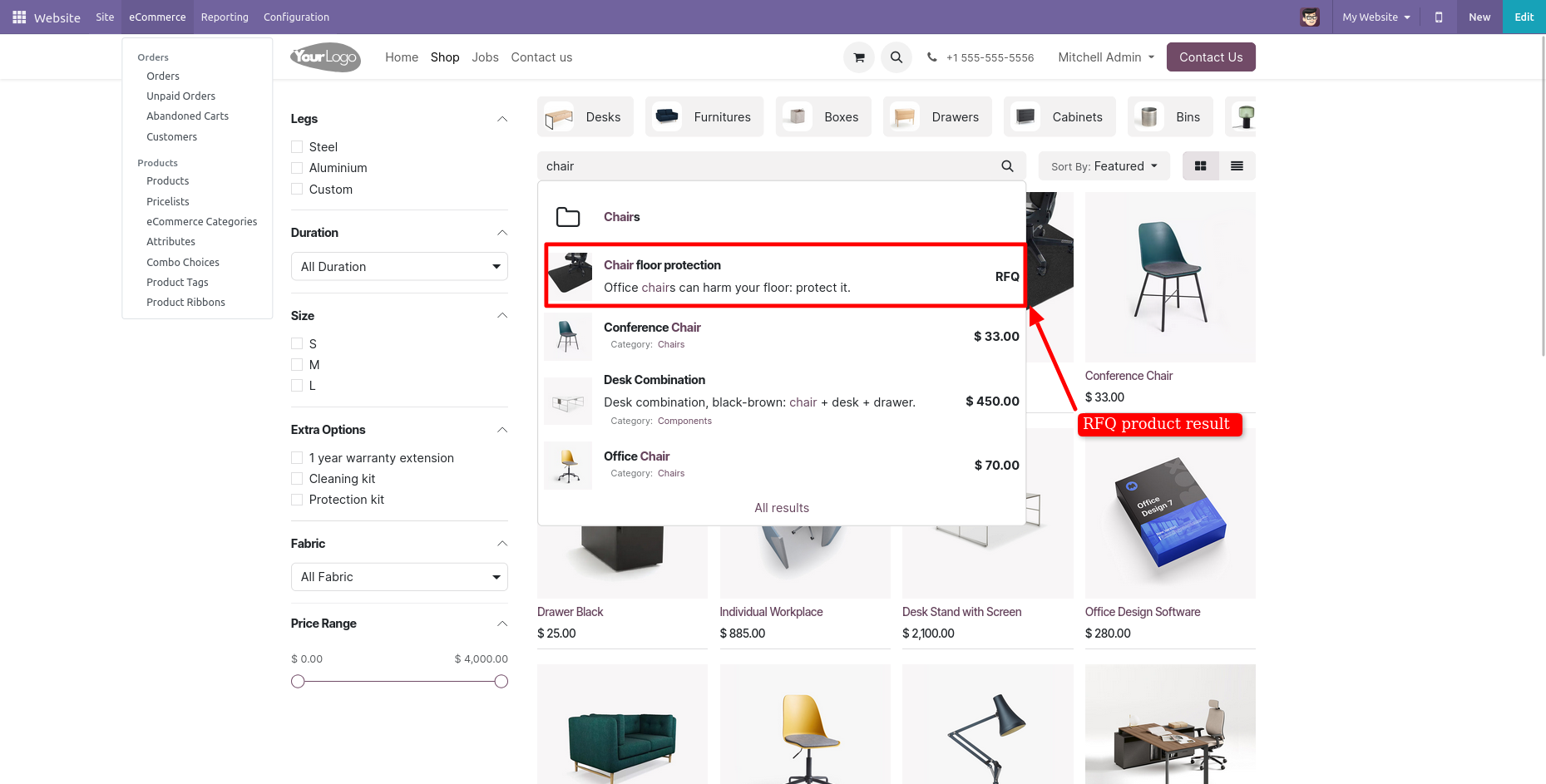This screenshot has width=1546, height=784.
Task: Click the Conference Chair result thumbnail
Action: pos(568,336)
